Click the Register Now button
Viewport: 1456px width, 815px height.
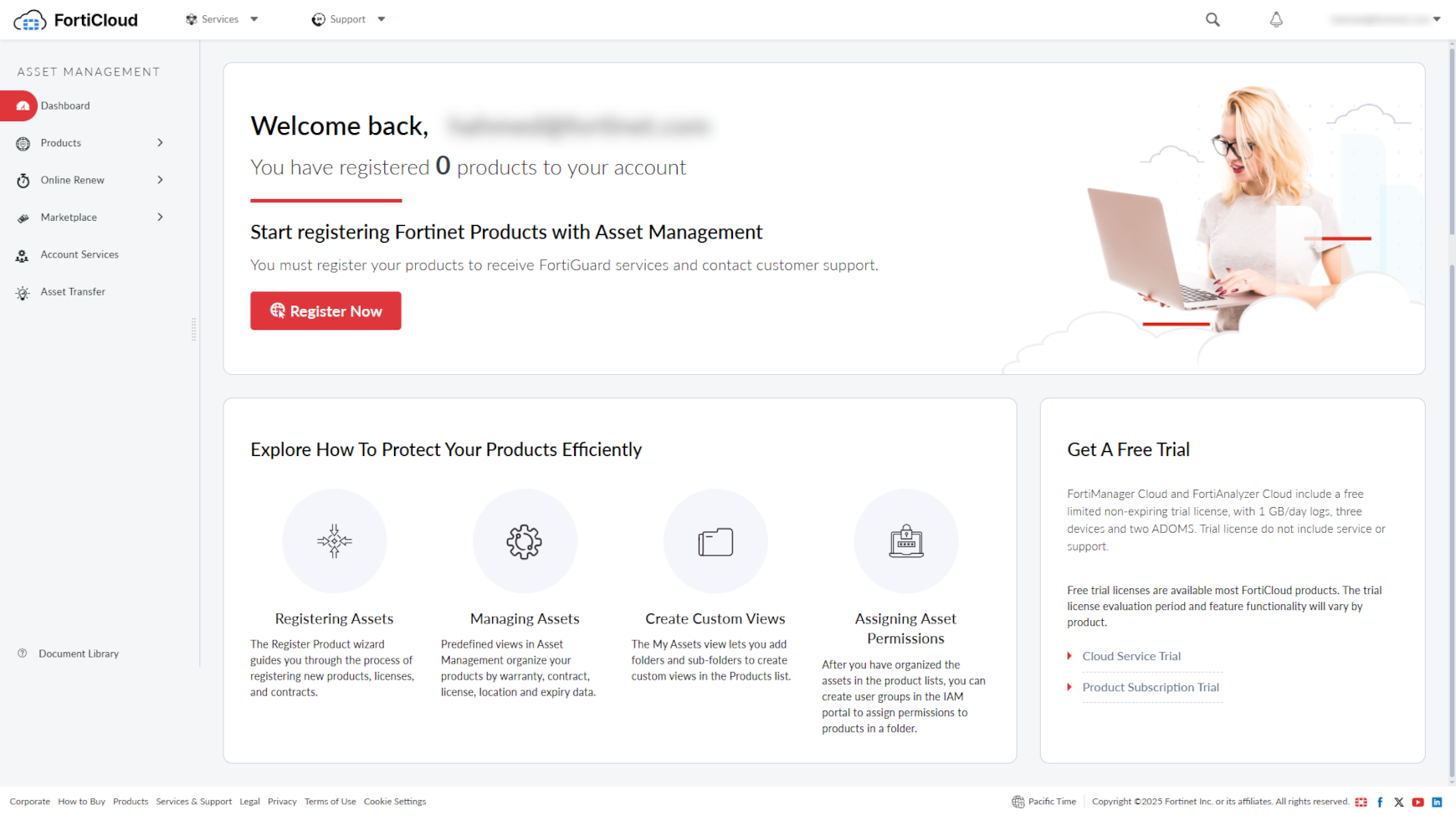point(326,311)
